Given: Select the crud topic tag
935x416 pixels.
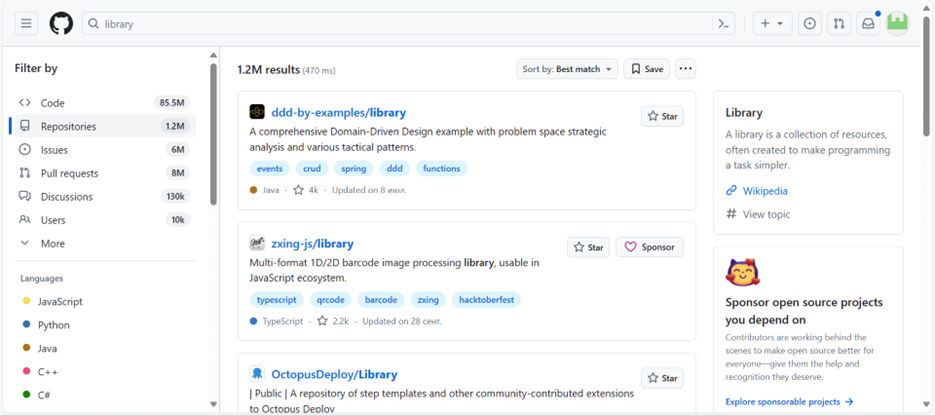Looking at the screenshot, I should 312,169.
